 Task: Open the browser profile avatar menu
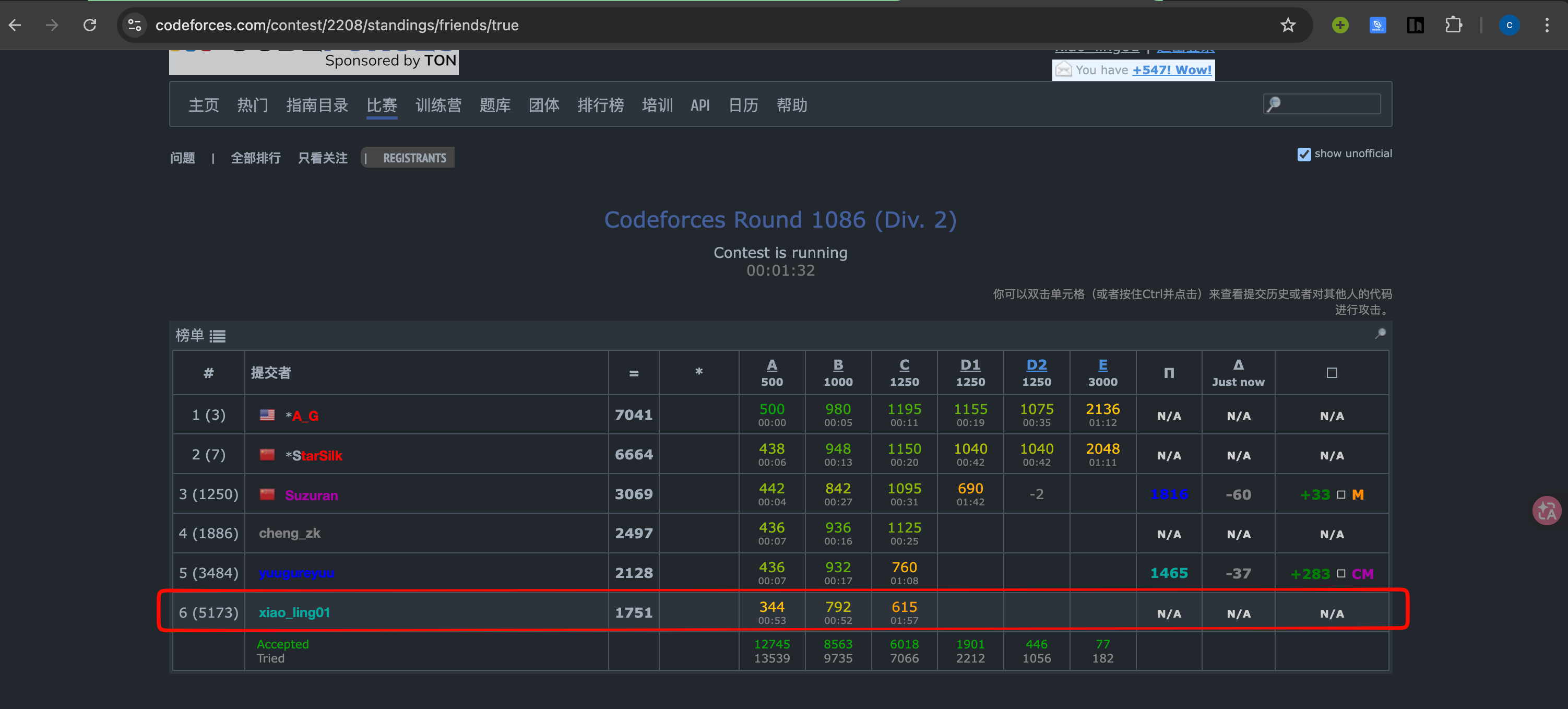click(x=1509, y=25)
